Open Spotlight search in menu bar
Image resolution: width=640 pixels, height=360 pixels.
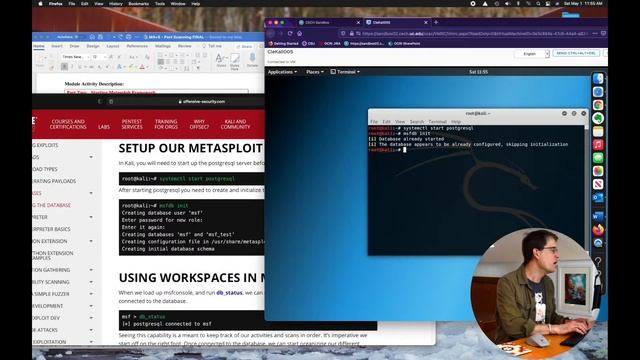click(538, 3)
